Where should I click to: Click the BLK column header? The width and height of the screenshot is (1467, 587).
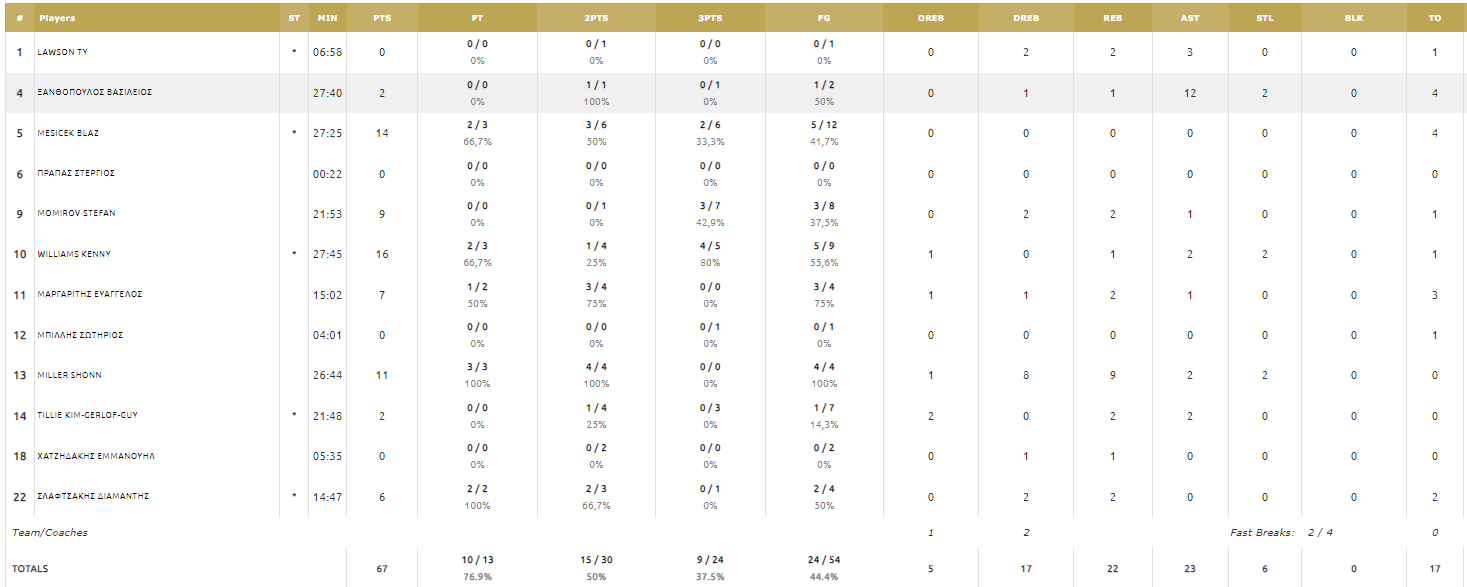[1354, 18]
